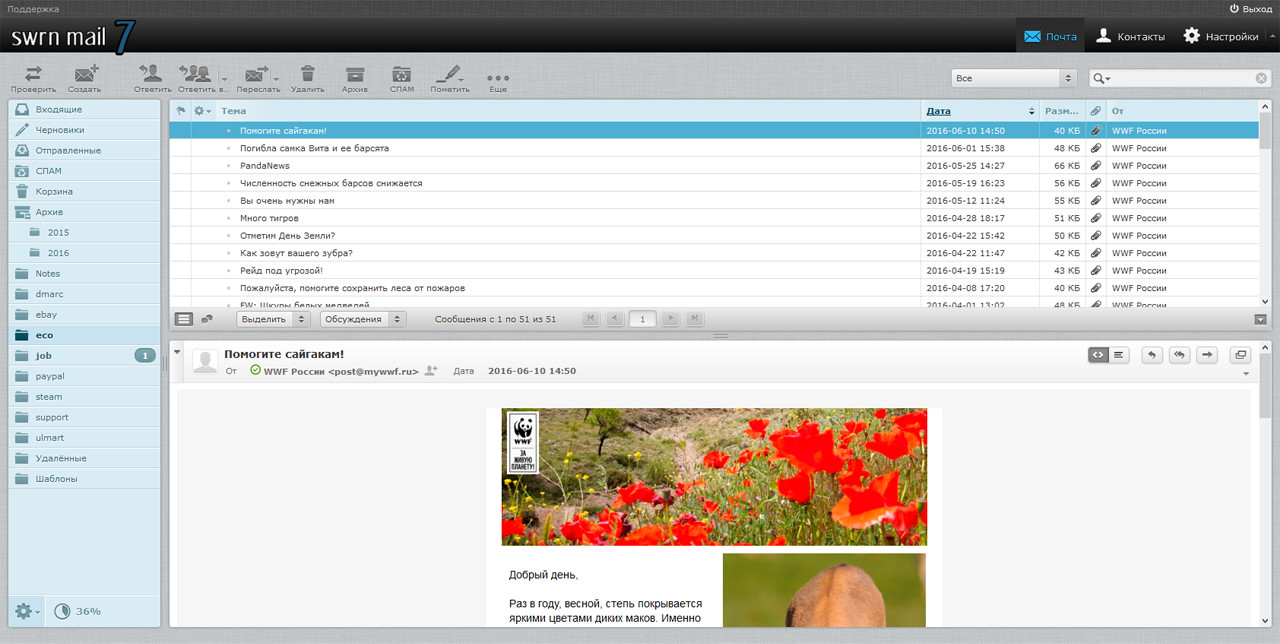Open list options gear in message header

point(201,111)
